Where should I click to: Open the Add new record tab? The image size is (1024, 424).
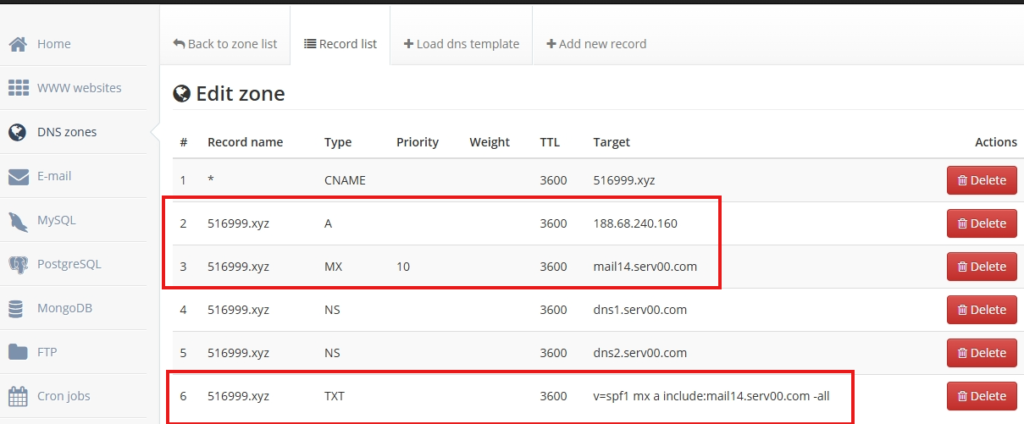[596, 44]
